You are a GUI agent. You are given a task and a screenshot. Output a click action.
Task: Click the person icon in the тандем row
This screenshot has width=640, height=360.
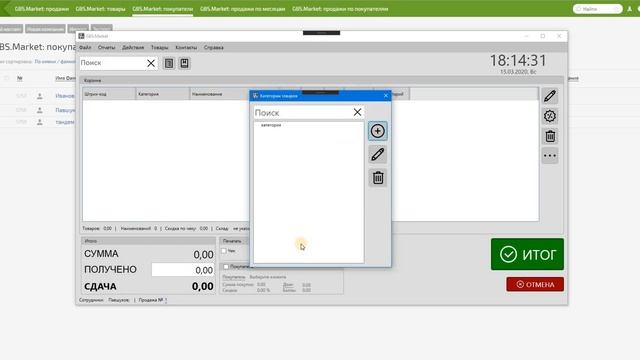tap(40, 122)
